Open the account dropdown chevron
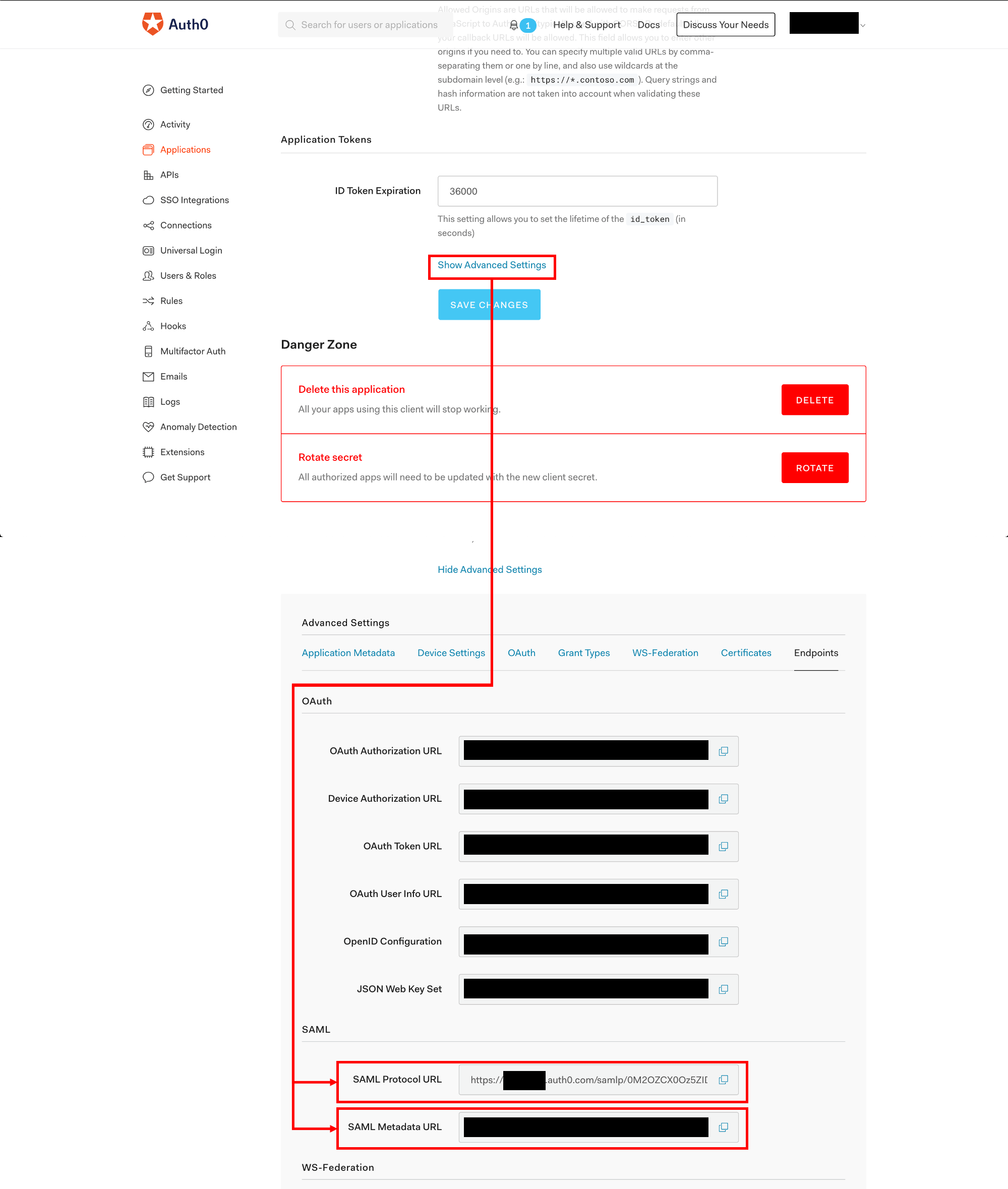 tap(863, 25)
